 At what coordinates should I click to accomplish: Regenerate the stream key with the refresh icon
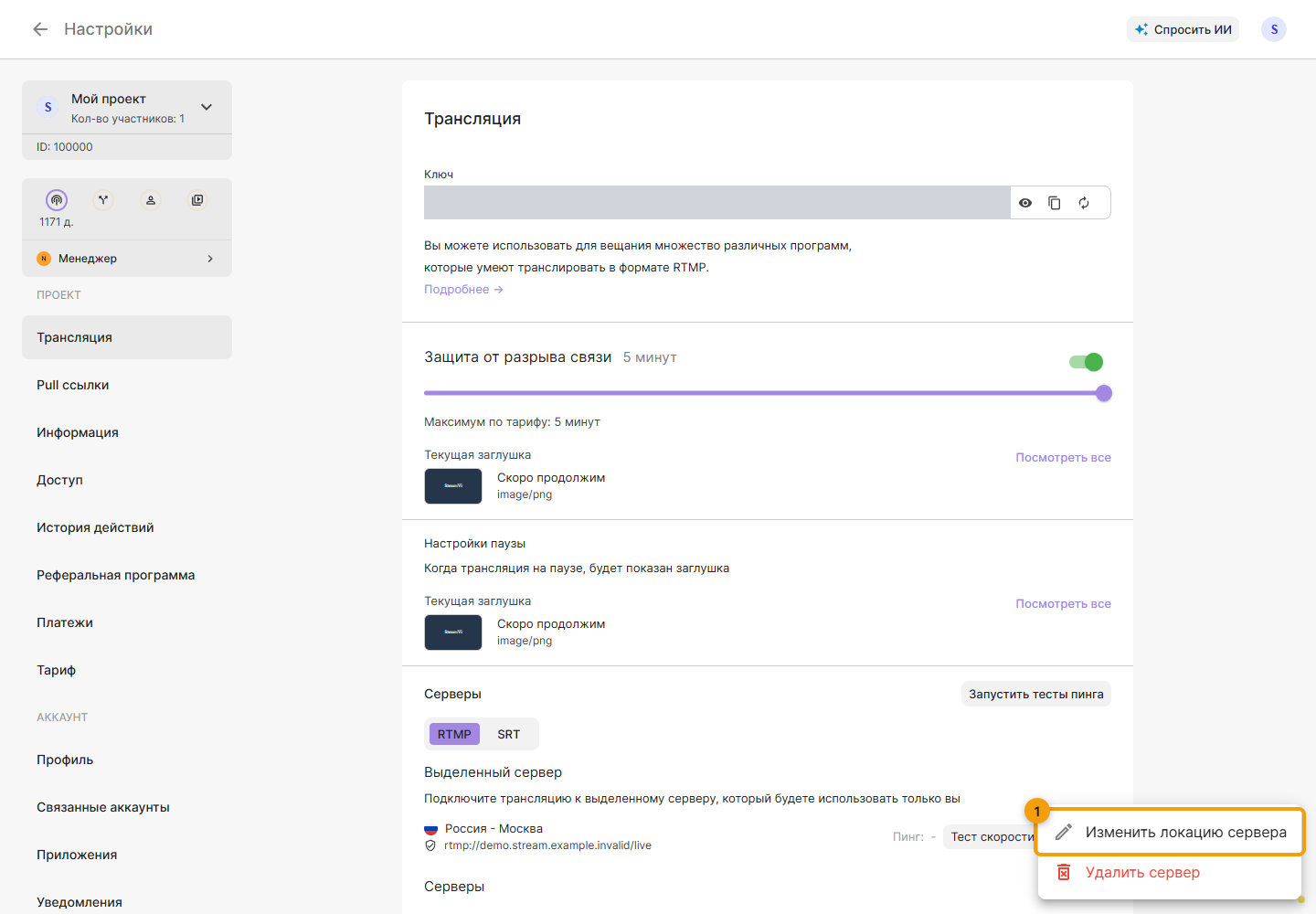pos(1084,203)
